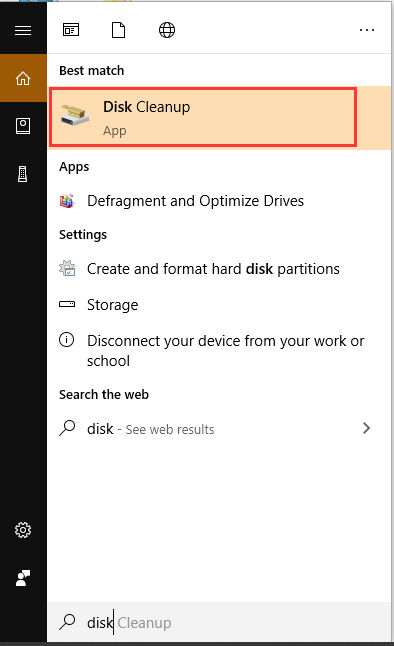The width and height of the screenshot is (394, 646).
Task: Open Defragment and Optimize Drives
Action: tap(219, 201)
